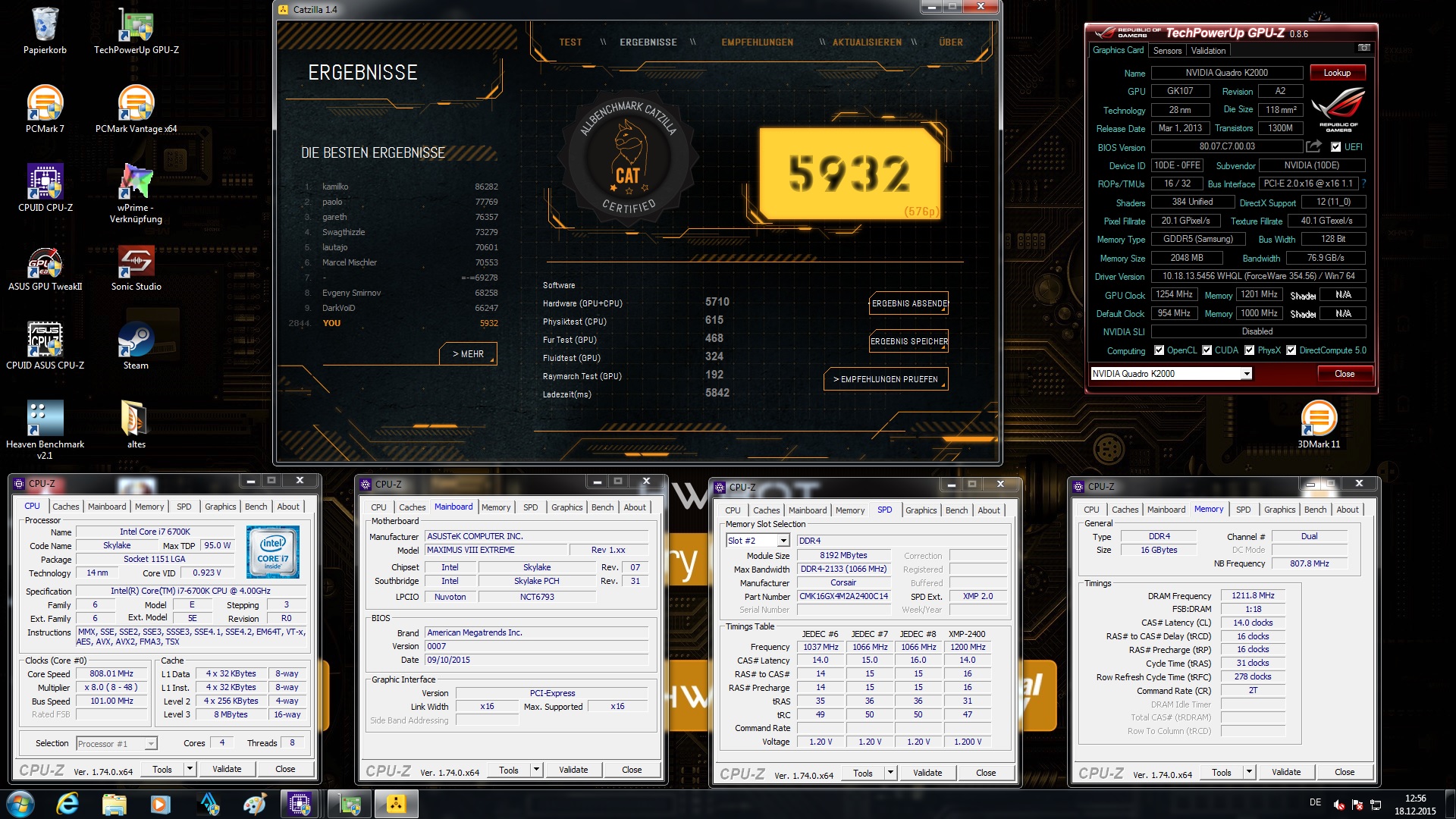Open Windows Explorer from the taskbar
Image resolution: width=1456 pixels, height=819 pixels.
(x=114, y=804)
